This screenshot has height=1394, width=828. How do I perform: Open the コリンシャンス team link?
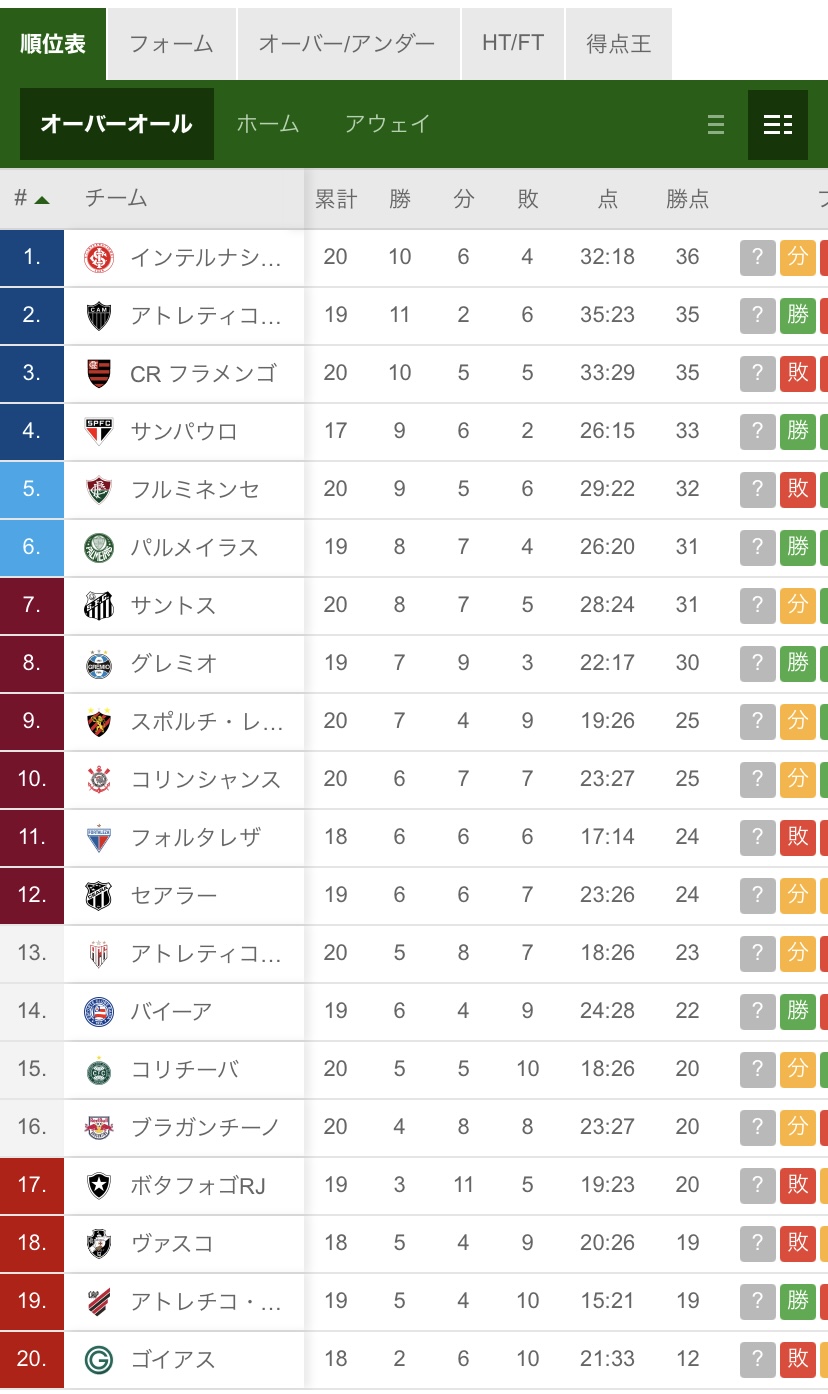206,780
